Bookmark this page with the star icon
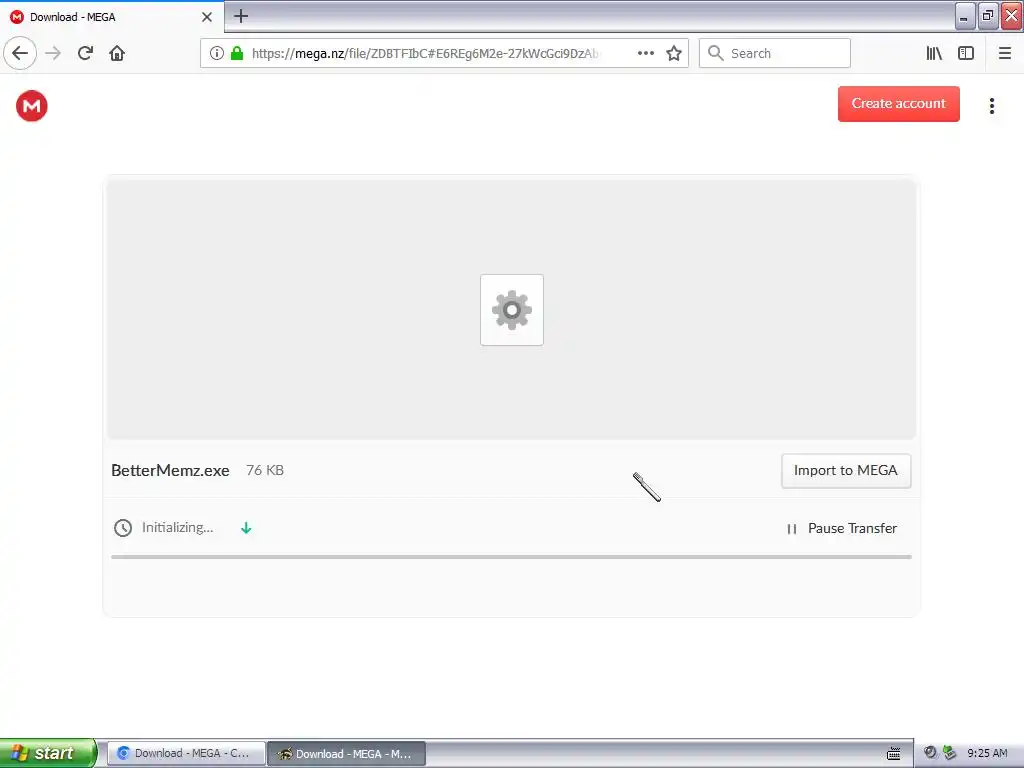1024x768 pixels. point(674,53)
